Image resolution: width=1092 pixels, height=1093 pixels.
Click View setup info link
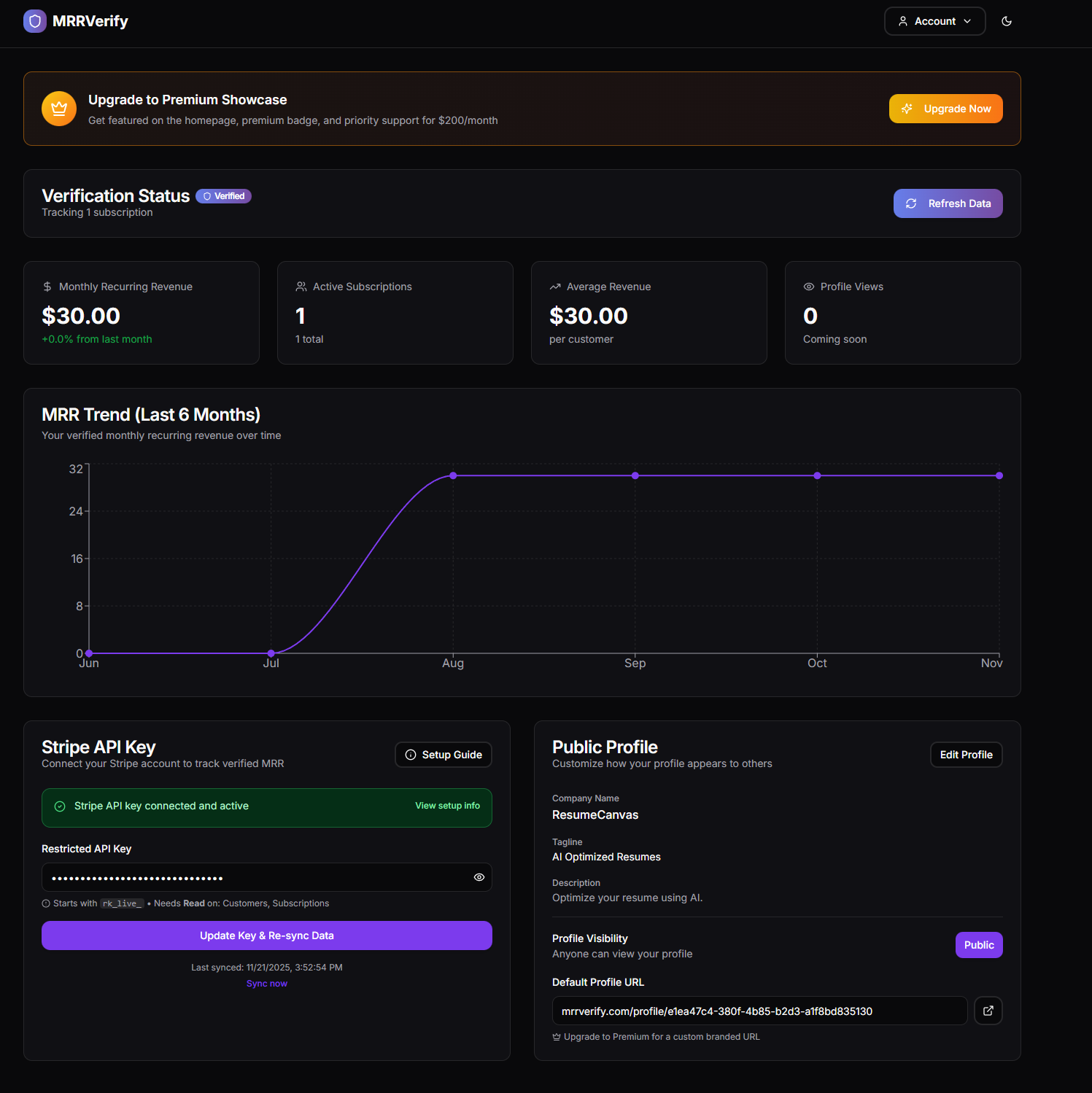[x=447, y=806]
